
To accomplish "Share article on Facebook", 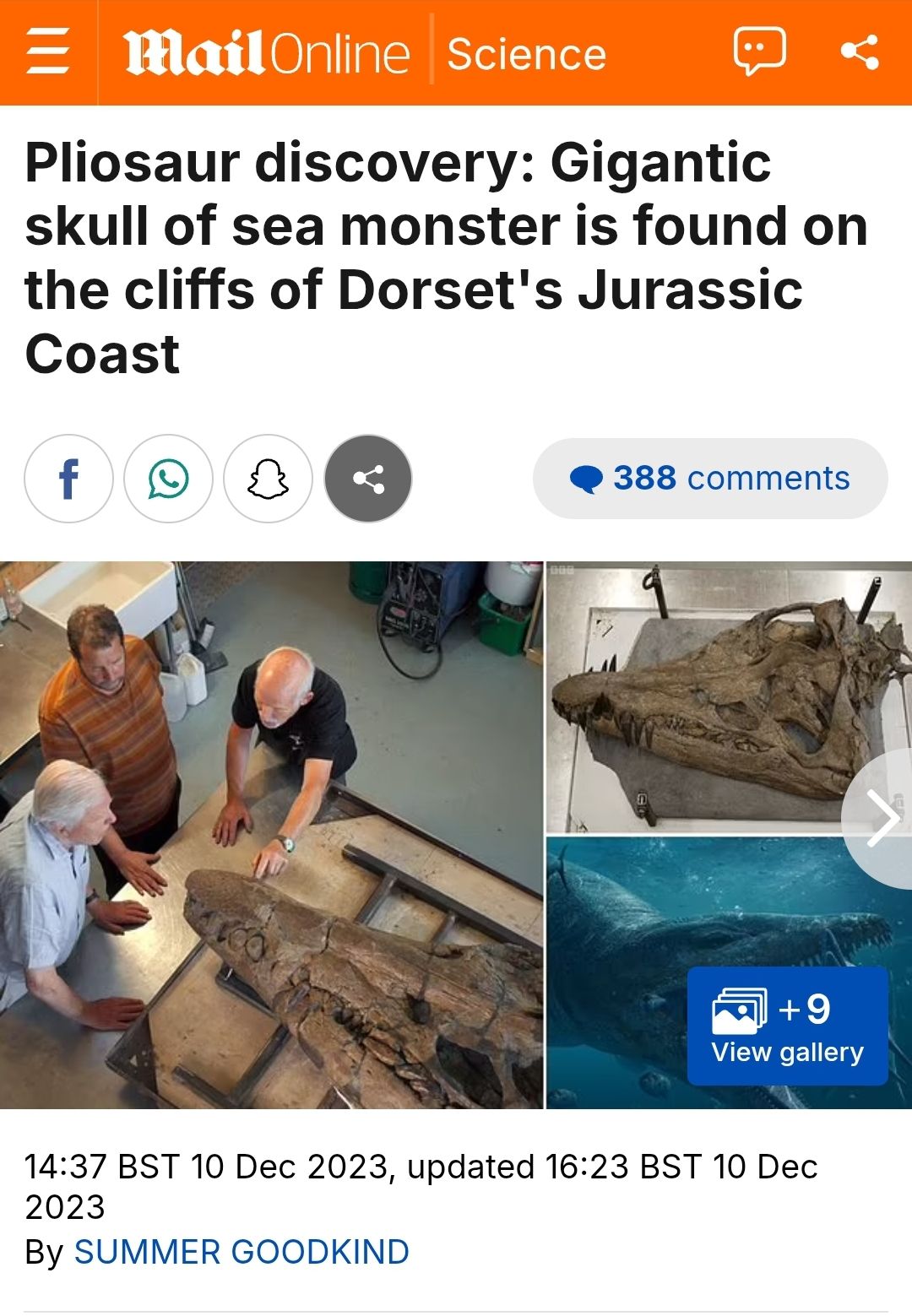I will (x=68, y=479).
